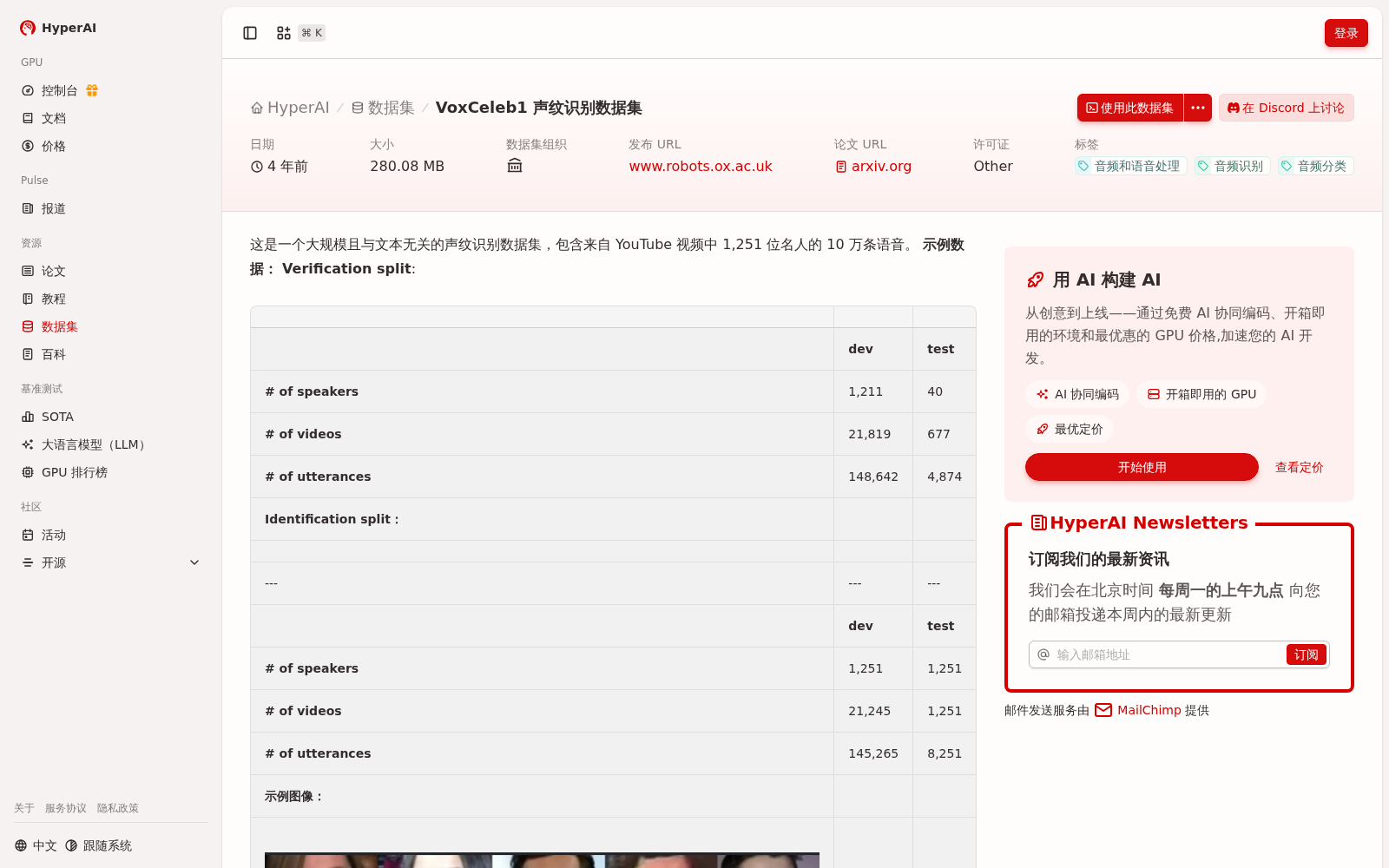This screenshot has width=1389, height=868.
Task: Click the 21,819 videos cell
Action: click(x=872, y=434)
